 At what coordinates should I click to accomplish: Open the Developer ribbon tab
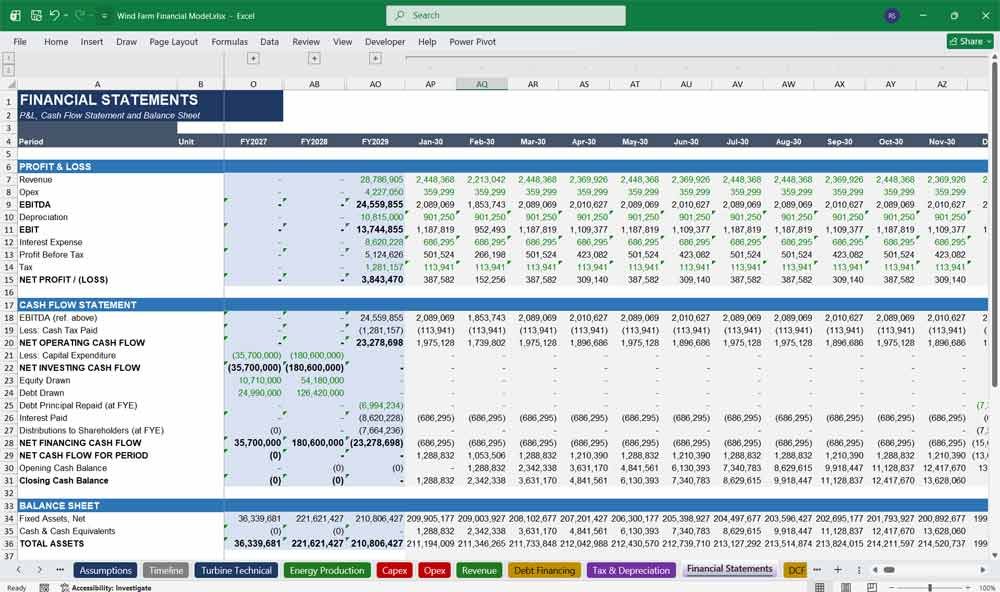(385, 41)
